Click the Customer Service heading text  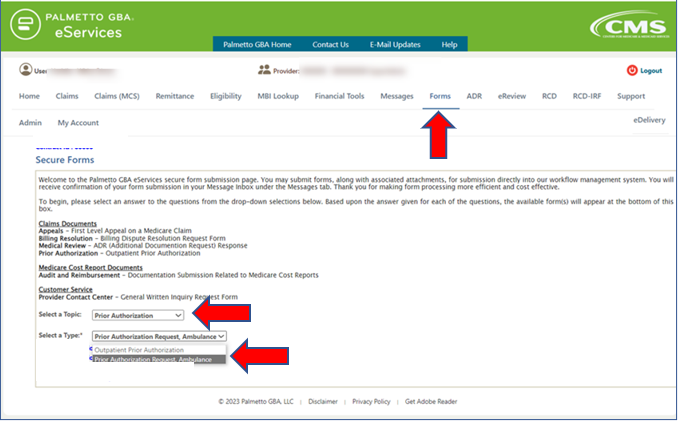coord(65,289)
